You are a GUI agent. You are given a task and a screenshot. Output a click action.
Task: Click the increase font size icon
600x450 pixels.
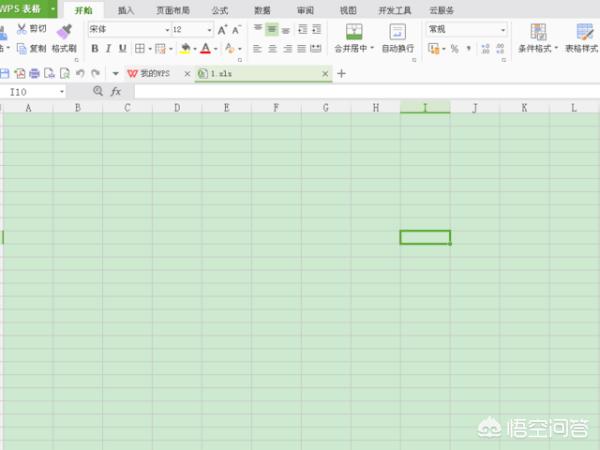tap(222, 30)
